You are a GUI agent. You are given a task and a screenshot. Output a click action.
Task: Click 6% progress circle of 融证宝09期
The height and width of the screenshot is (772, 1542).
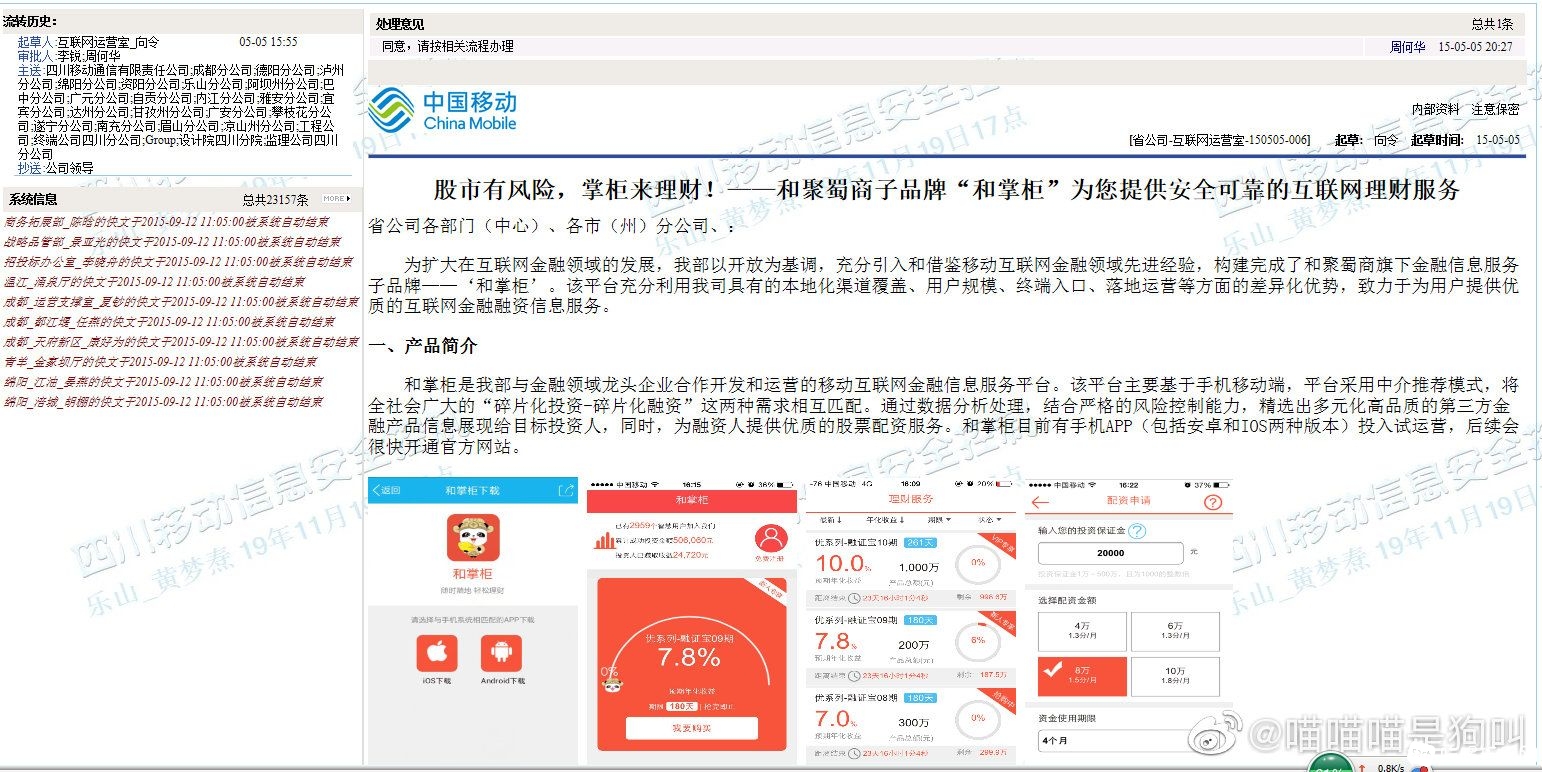(x=978, y=640)
